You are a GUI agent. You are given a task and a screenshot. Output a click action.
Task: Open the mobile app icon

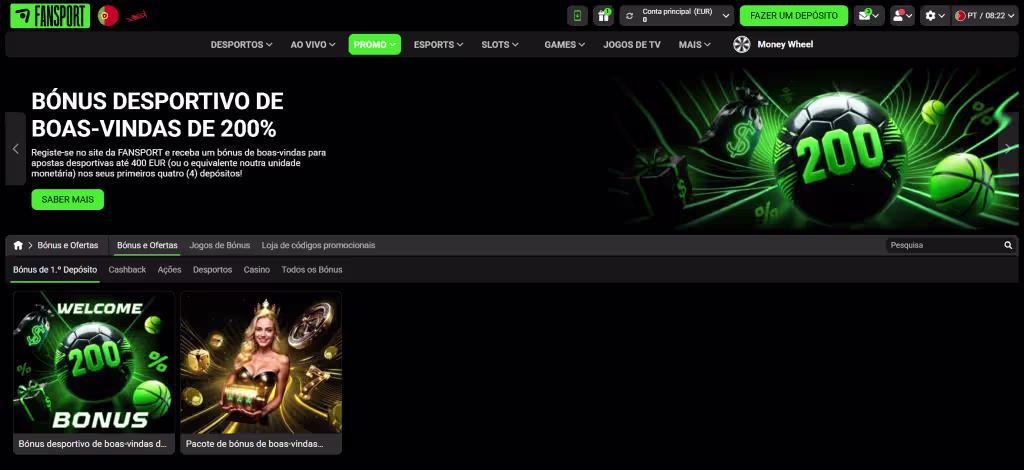pyautogui.click(x=577, y=16)
